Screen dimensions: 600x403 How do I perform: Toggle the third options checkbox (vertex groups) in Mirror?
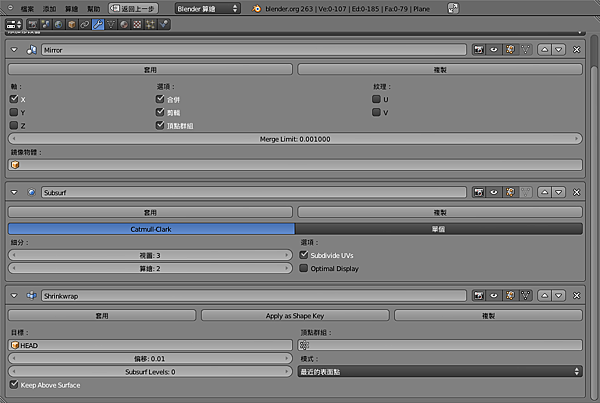160,125
